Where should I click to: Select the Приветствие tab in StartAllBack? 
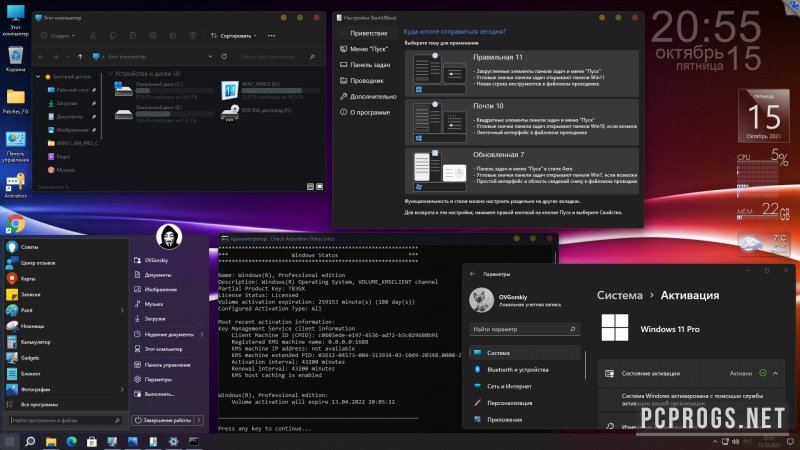368,33
